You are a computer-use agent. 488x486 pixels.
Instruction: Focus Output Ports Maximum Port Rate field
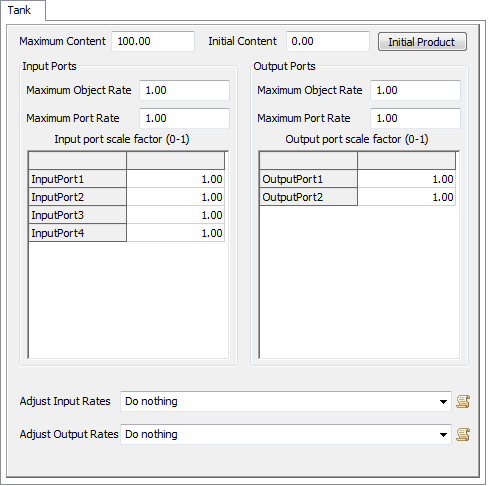pyautogui.click(x=415, y=118)
